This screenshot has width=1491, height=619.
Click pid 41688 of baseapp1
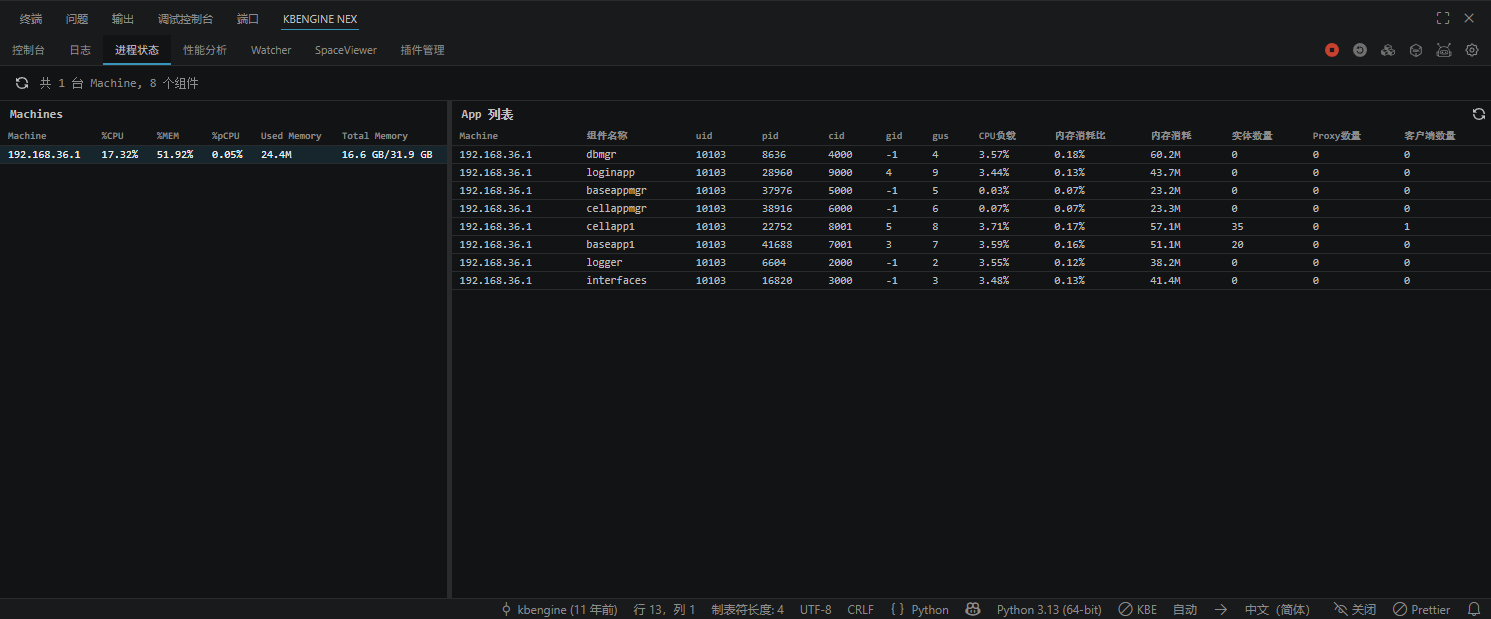point(777,244)
